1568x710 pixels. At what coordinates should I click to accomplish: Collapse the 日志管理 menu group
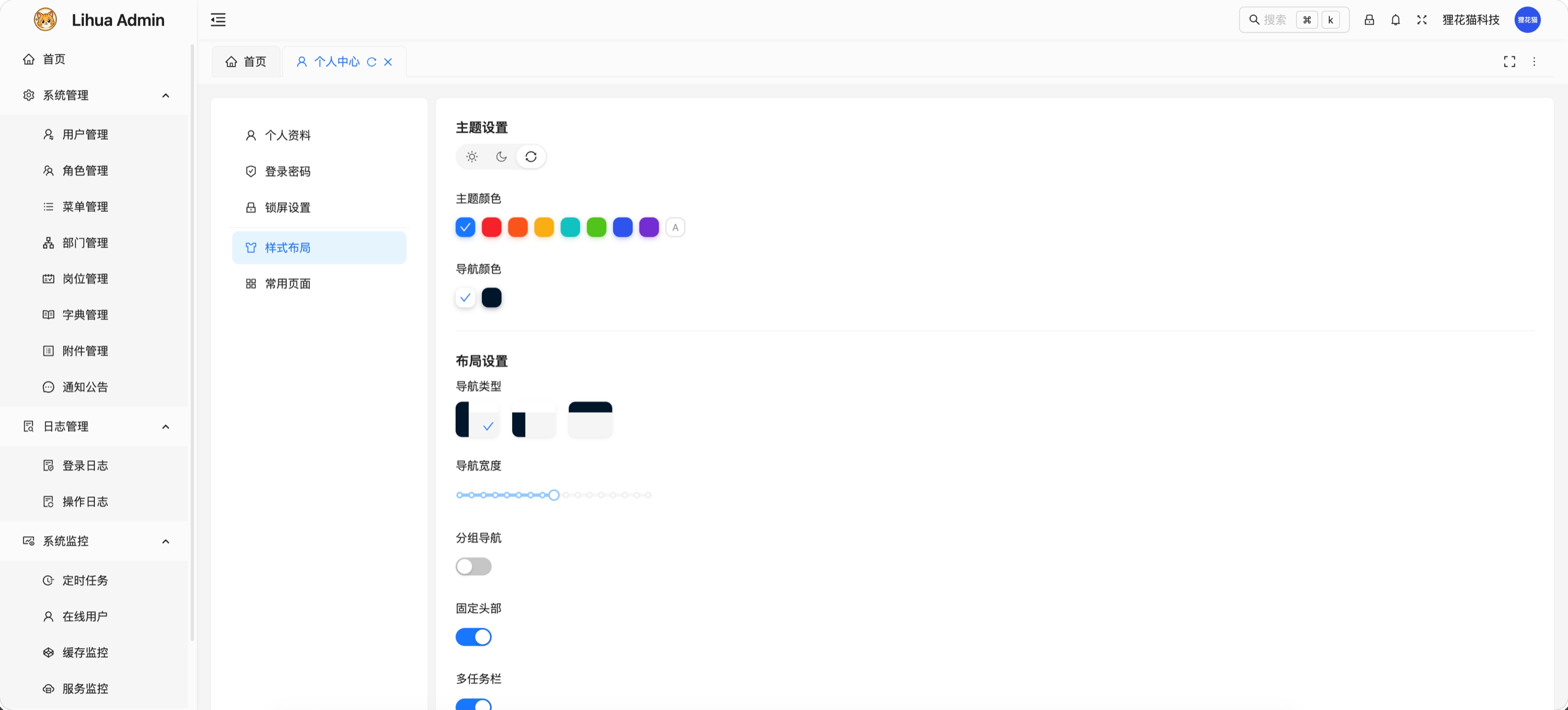[x=94, y=426]
